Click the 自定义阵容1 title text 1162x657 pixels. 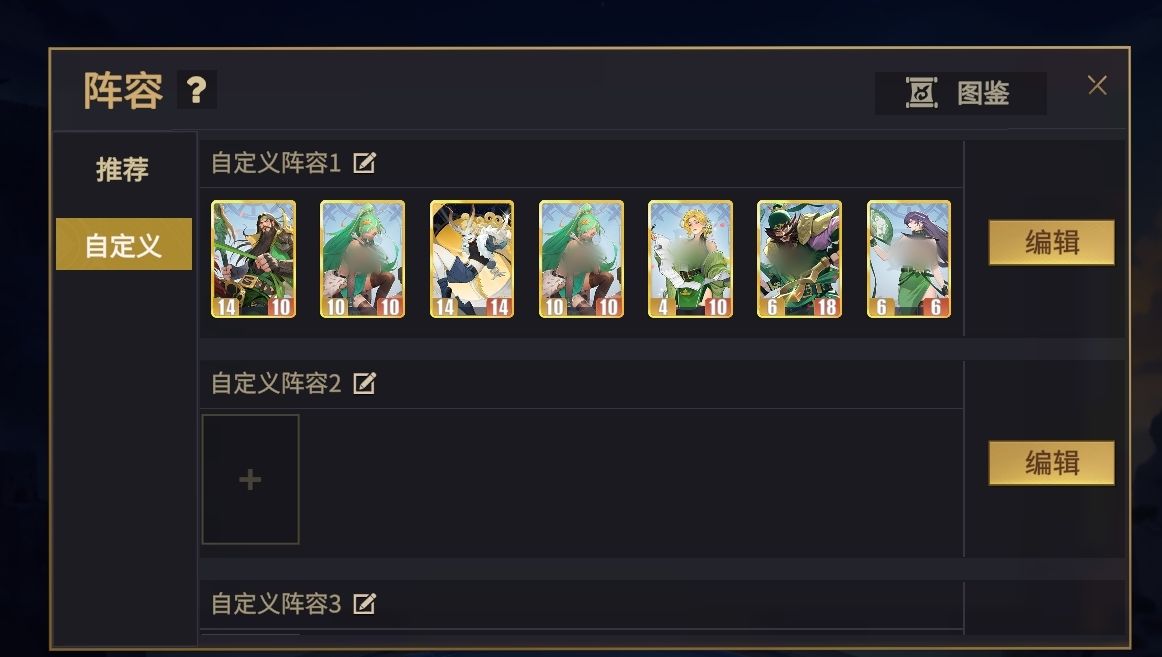(276, 163)
